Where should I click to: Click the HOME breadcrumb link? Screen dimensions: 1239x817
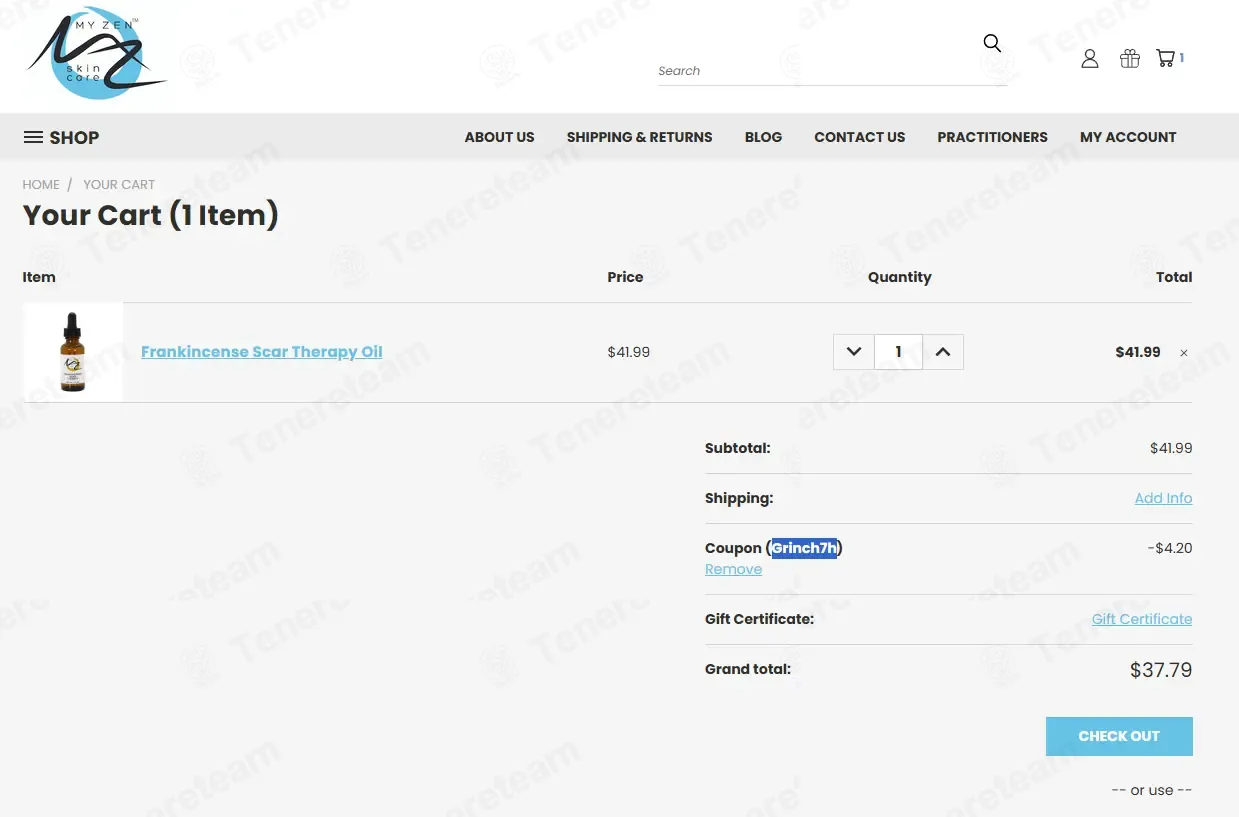[x=41, y=184]
